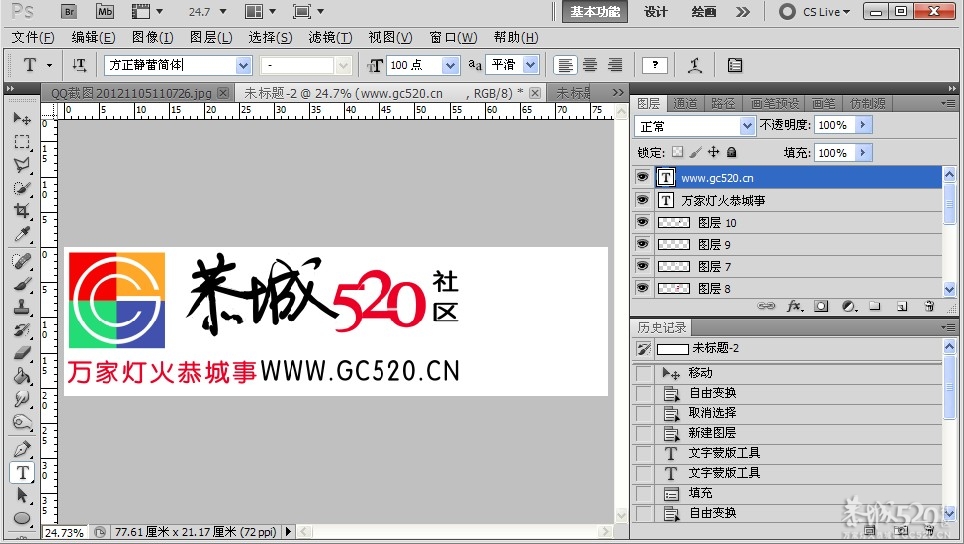Select the Ellipse shape tool
This screenshot has width=964, height=544.
pyautogui.click(x=22, y=518)
